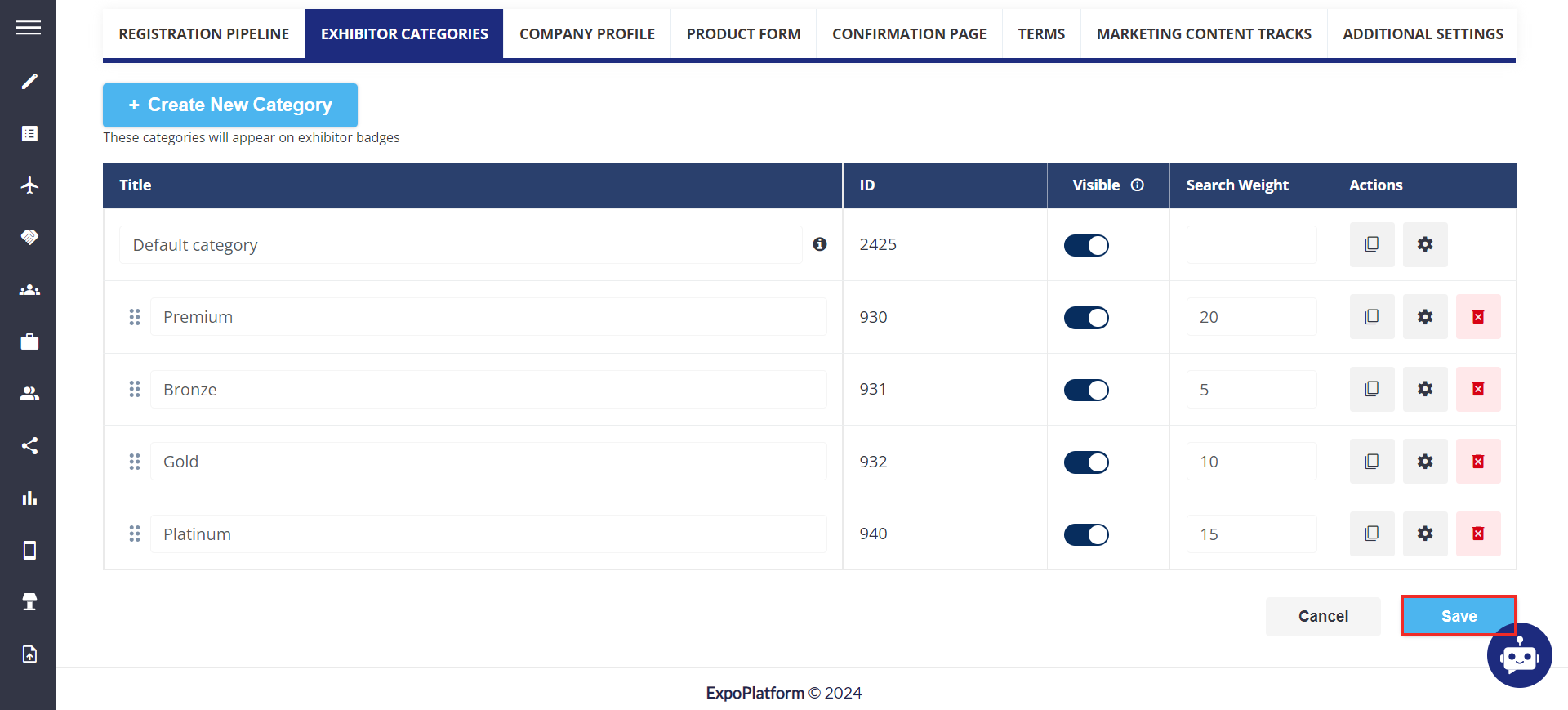The height and width of the screenshot is (710, 1568).
Task: Toggle visibility of the Default category
Action: tap(1085, 245)
